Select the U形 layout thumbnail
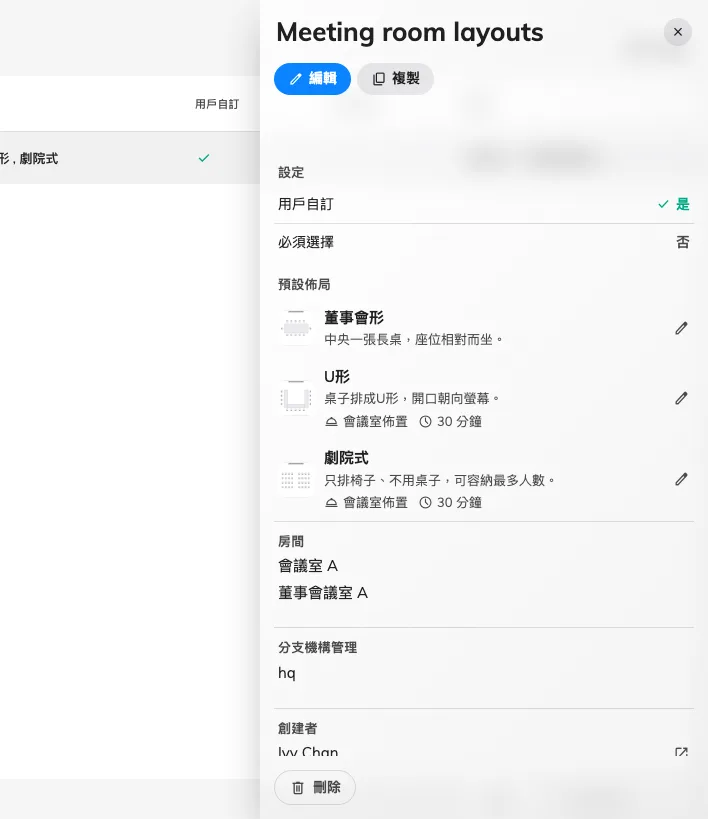This screenshot has height=819, width=708. click(296, 398)
